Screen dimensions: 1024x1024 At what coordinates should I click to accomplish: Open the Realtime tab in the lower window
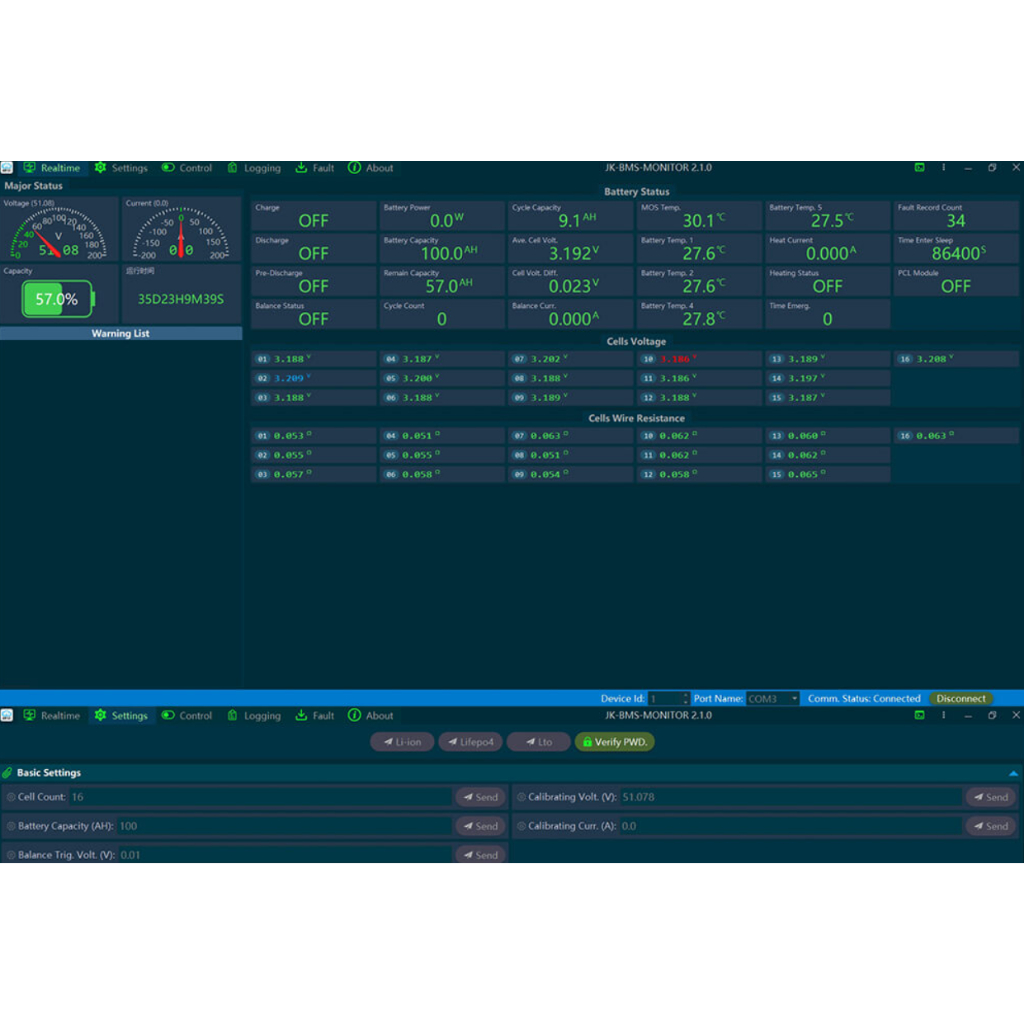click(x=52, y=716)
